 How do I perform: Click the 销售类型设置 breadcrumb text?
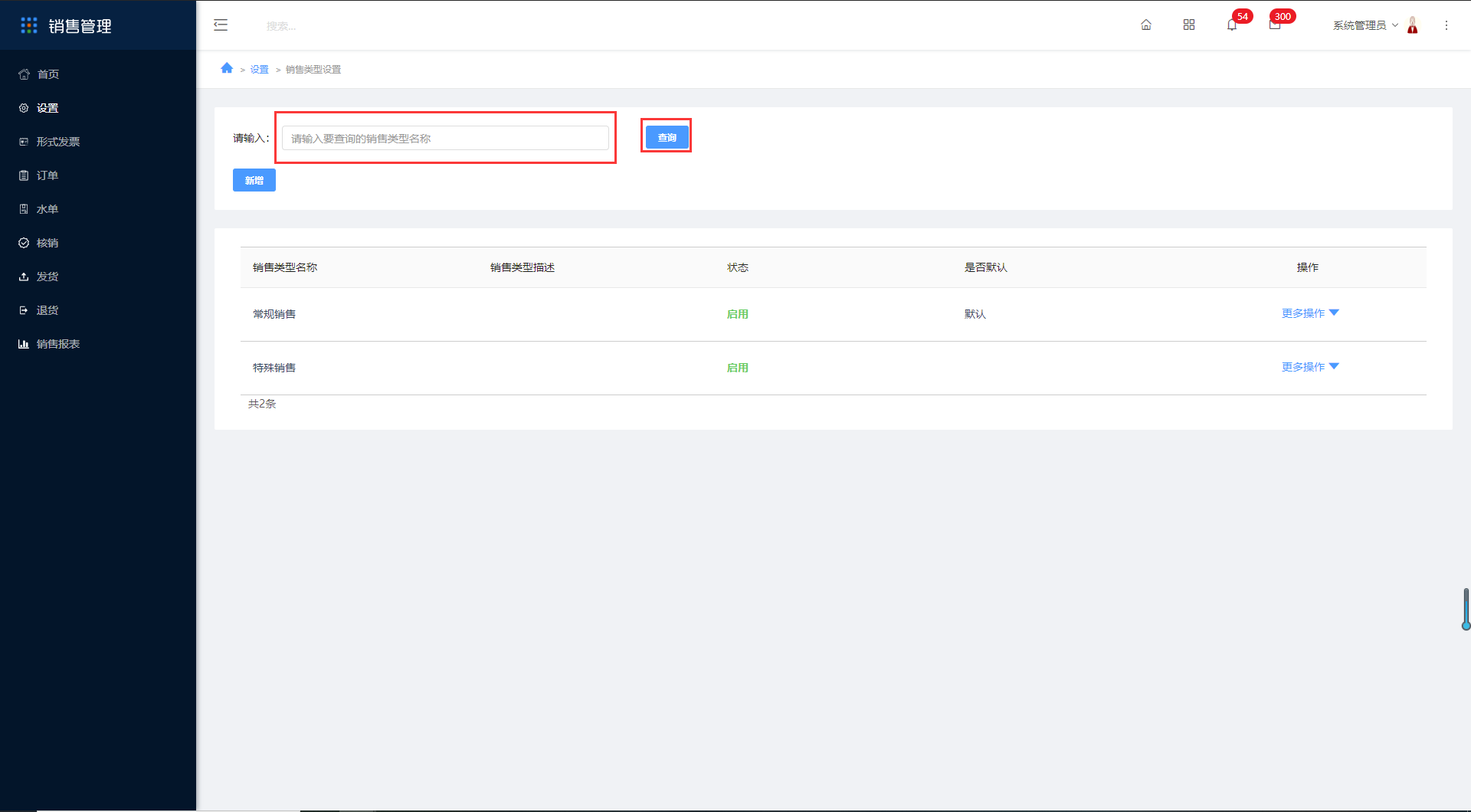click(x=313, y=69)
